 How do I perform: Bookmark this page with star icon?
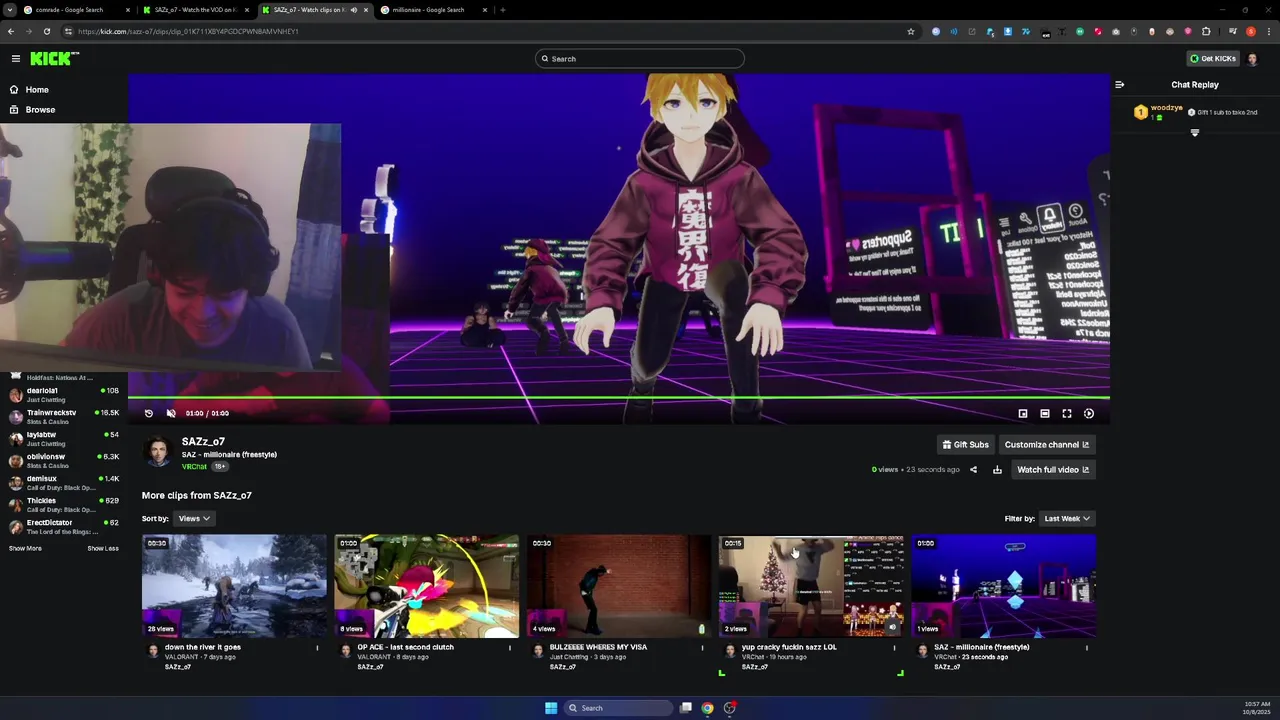[911, 31]
